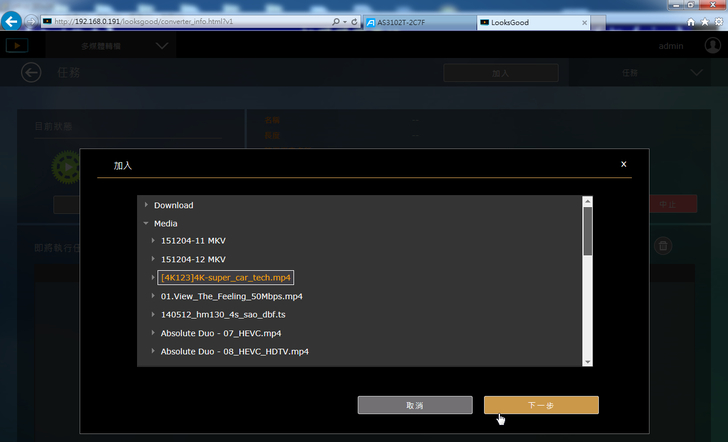728x442 pixels.
Task: Close the LooksGood browser tab
Action: click(584, 22)
